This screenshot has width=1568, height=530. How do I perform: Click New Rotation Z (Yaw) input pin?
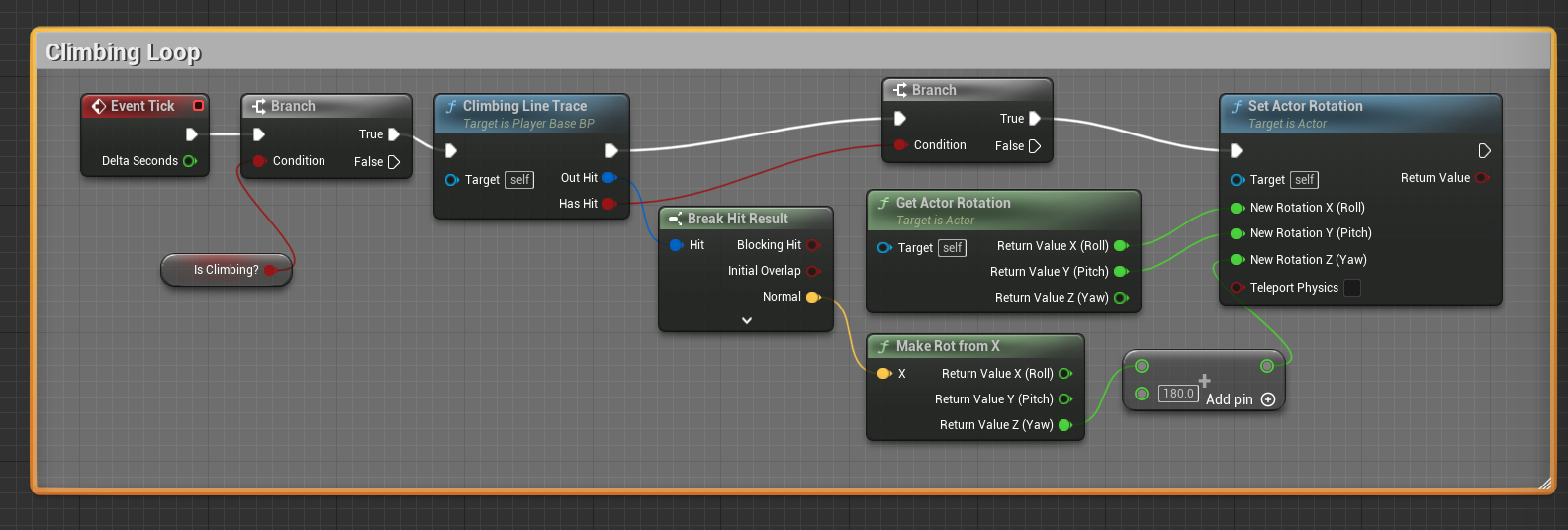point(1238,260)
